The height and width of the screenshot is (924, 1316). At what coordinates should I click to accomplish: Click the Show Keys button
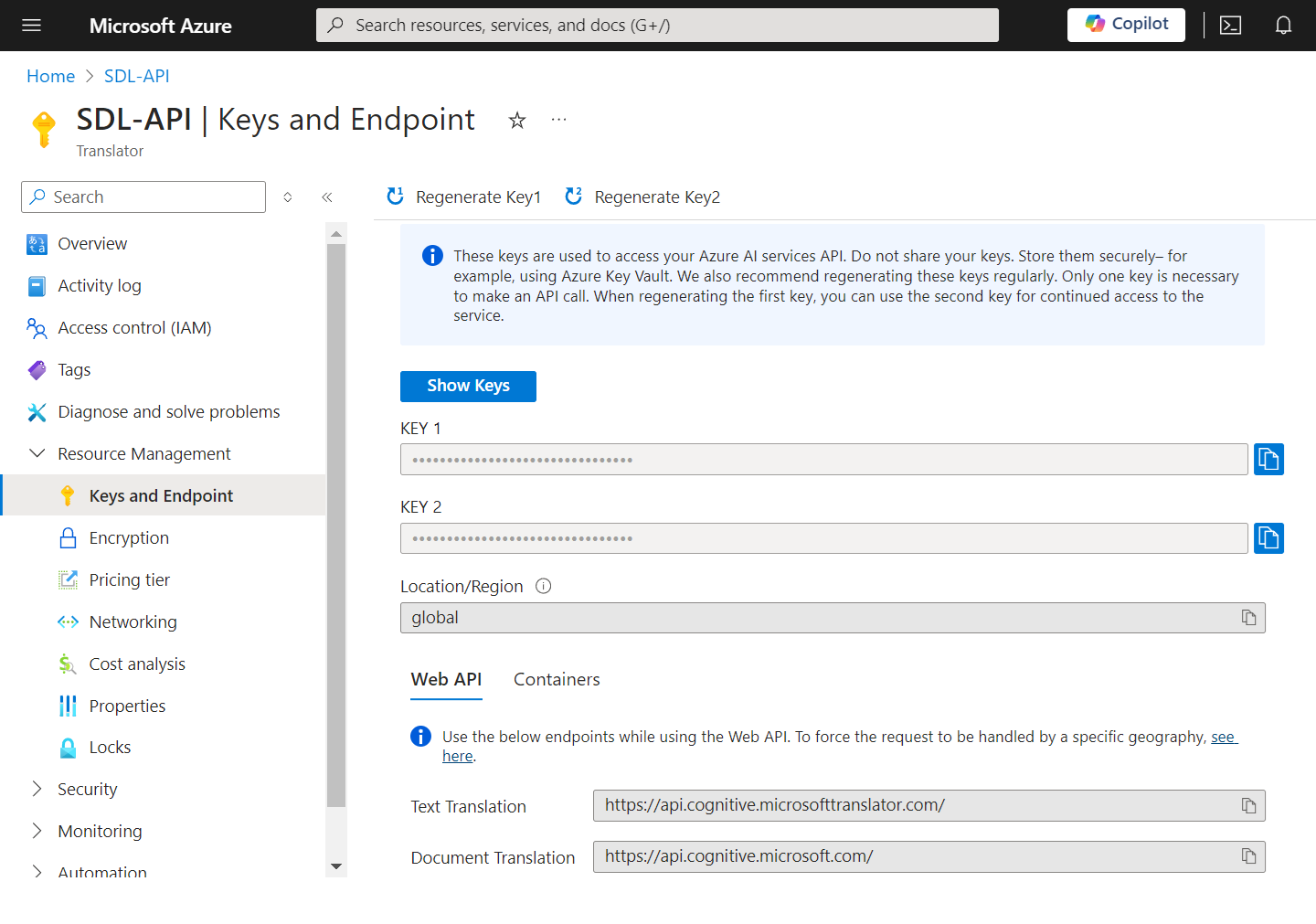(468, 386)
